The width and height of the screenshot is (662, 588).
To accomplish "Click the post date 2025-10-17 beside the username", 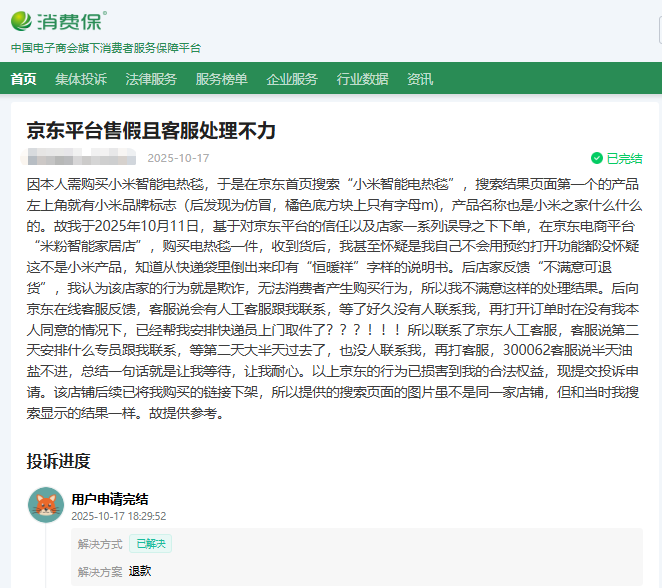I will click(178, 158).
